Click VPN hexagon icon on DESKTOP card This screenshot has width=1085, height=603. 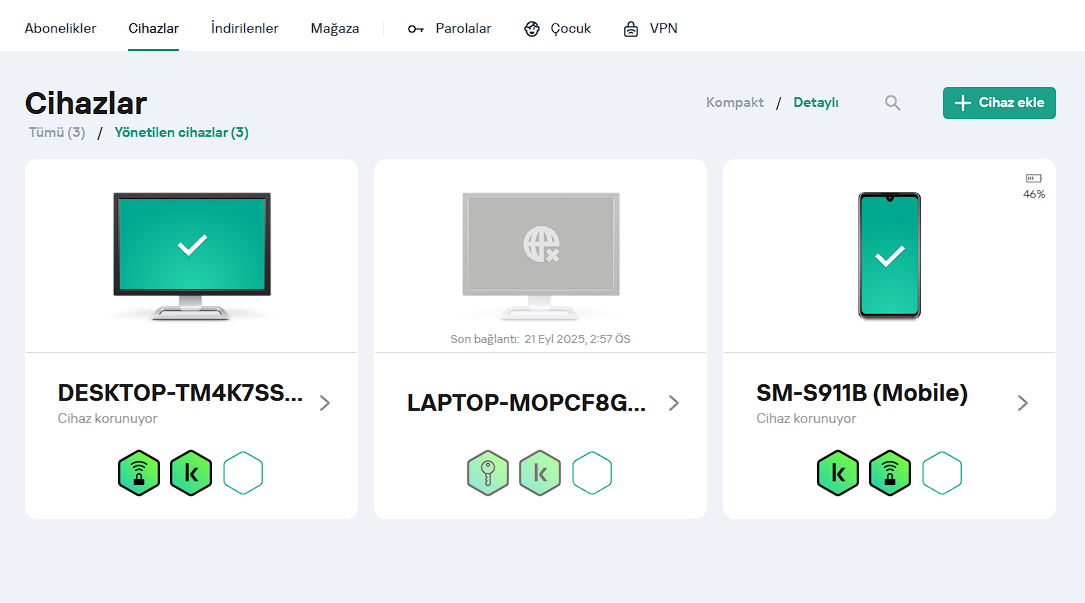139,473
